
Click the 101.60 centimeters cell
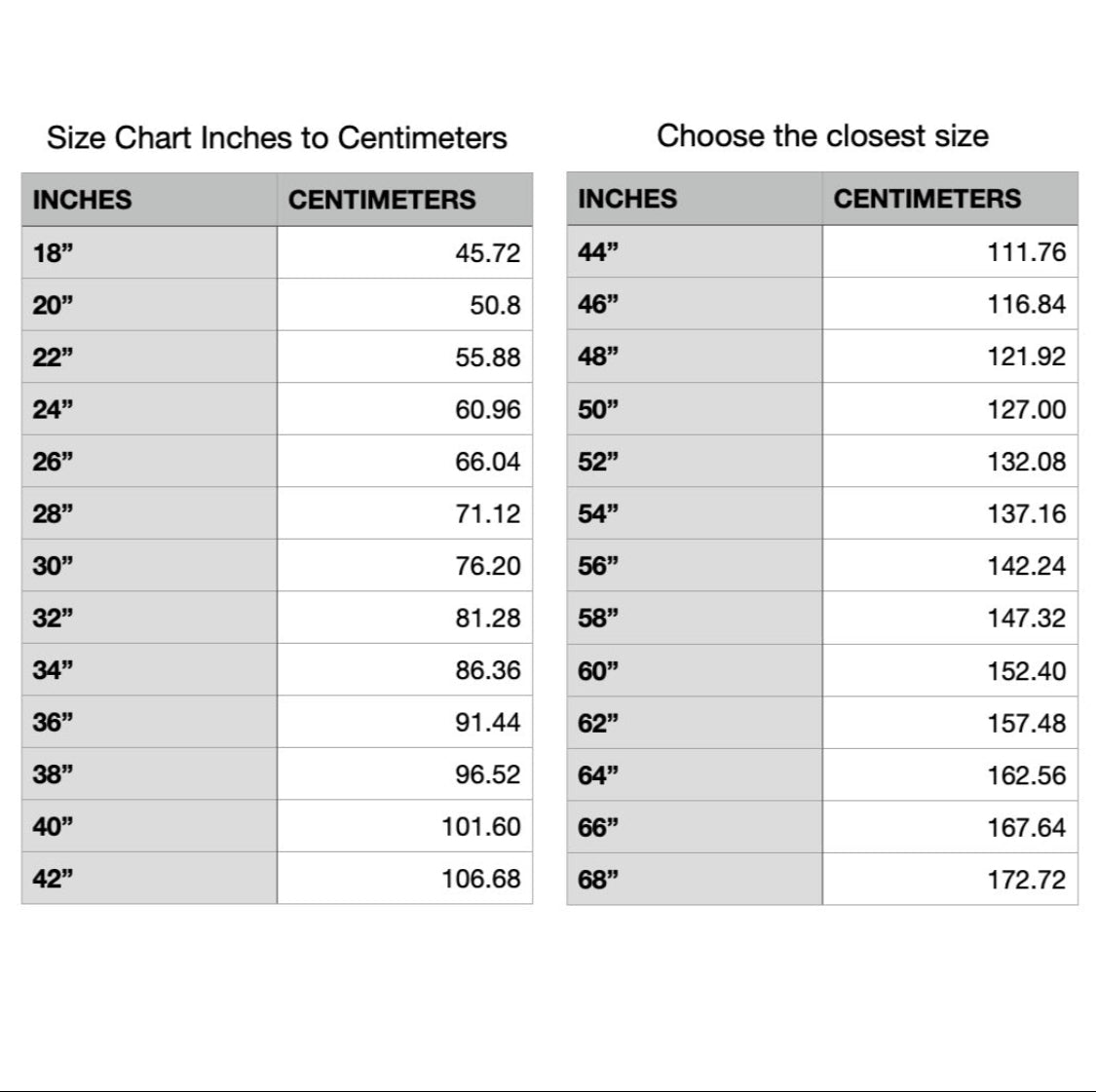pyautogui.click(x=480, y=827)
